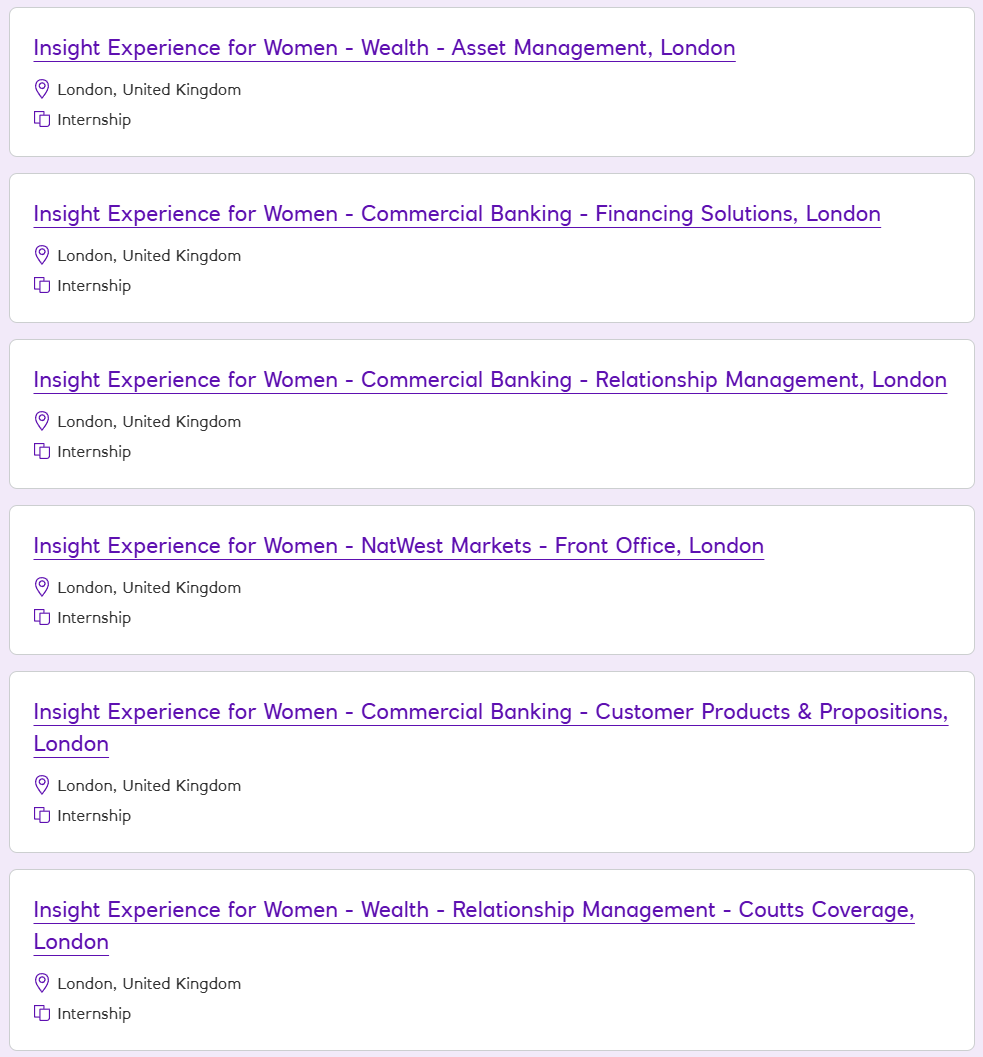
Task: Click London, United Kingdom text in Asset Management card
Action: [x=149, y=89]
